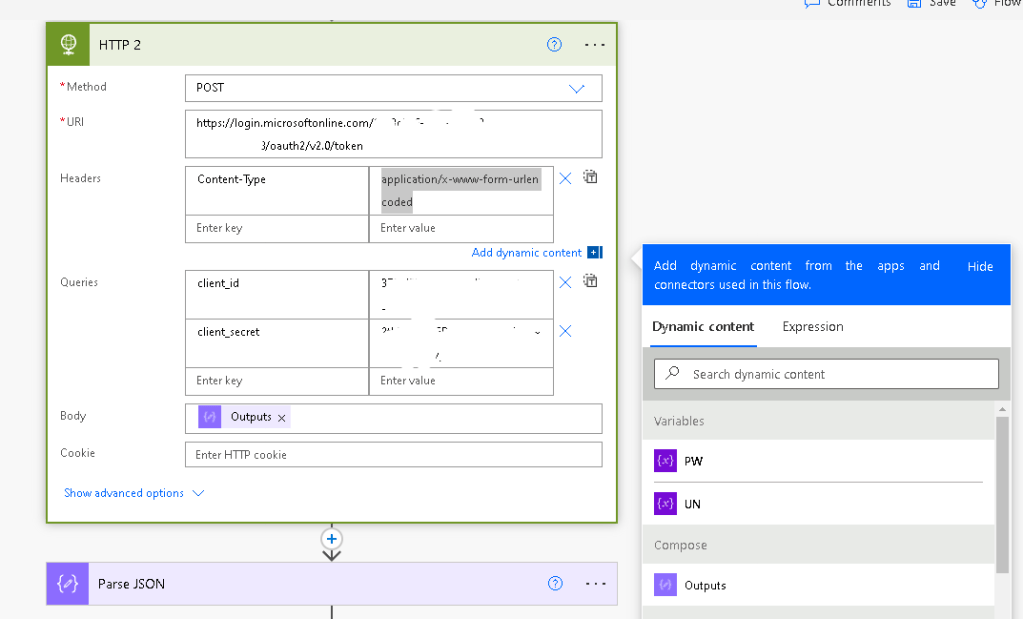Delete the client_secret query row
Screen dimensions: 1023x619
[565, 331]
